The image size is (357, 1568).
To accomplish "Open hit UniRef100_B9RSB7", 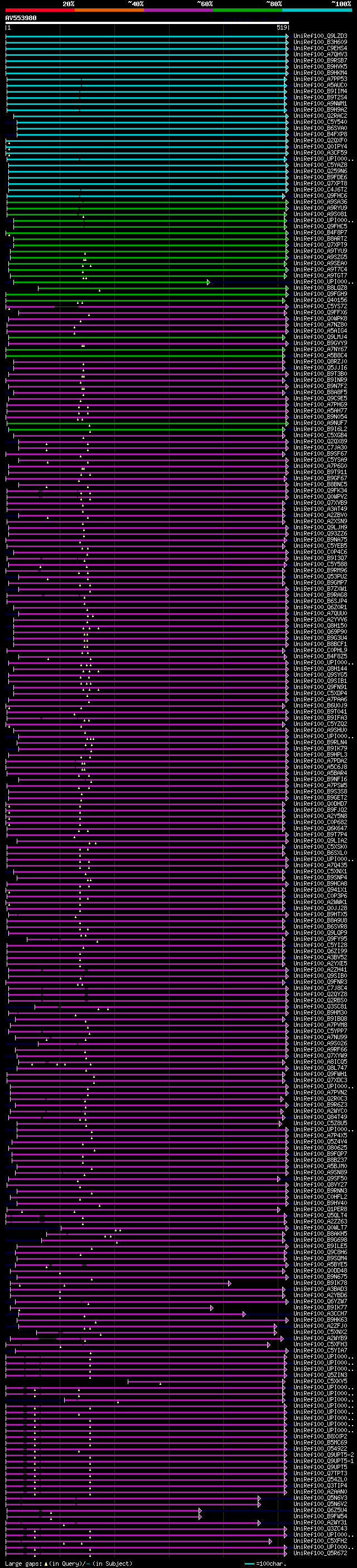I will [321, 61].
